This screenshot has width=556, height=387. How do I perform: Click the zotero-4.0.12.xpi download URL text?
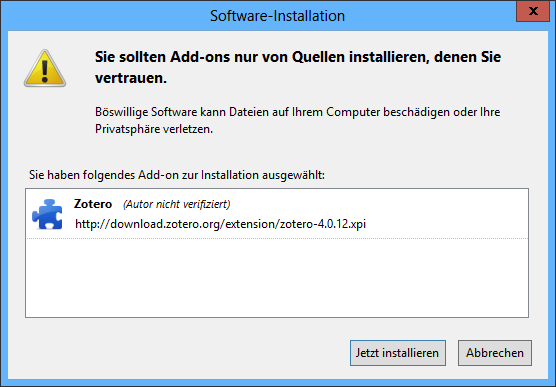(221, 224)
